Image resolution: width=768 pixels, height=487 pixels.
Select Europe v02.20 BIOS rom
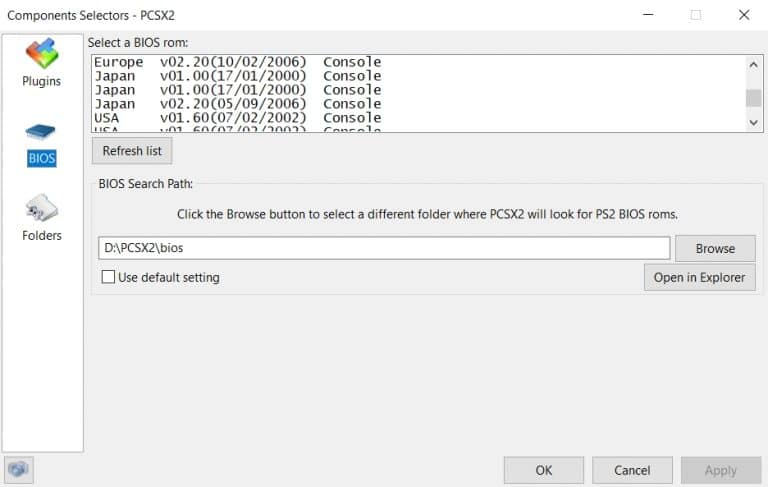[238, 62]
